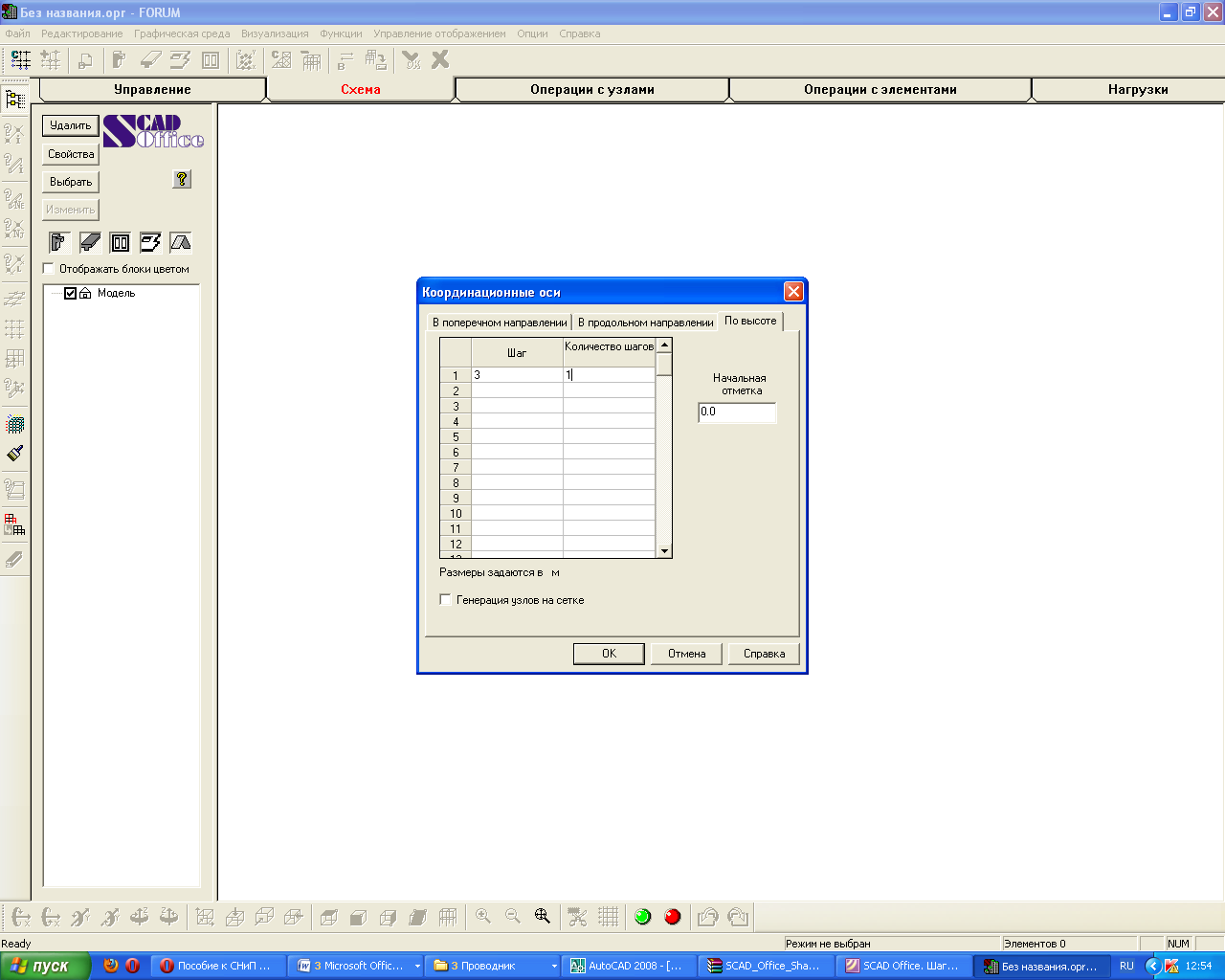Close the coordination axes dialog
This screenshot has height=980, width=1225.
(x=793, y=292)
